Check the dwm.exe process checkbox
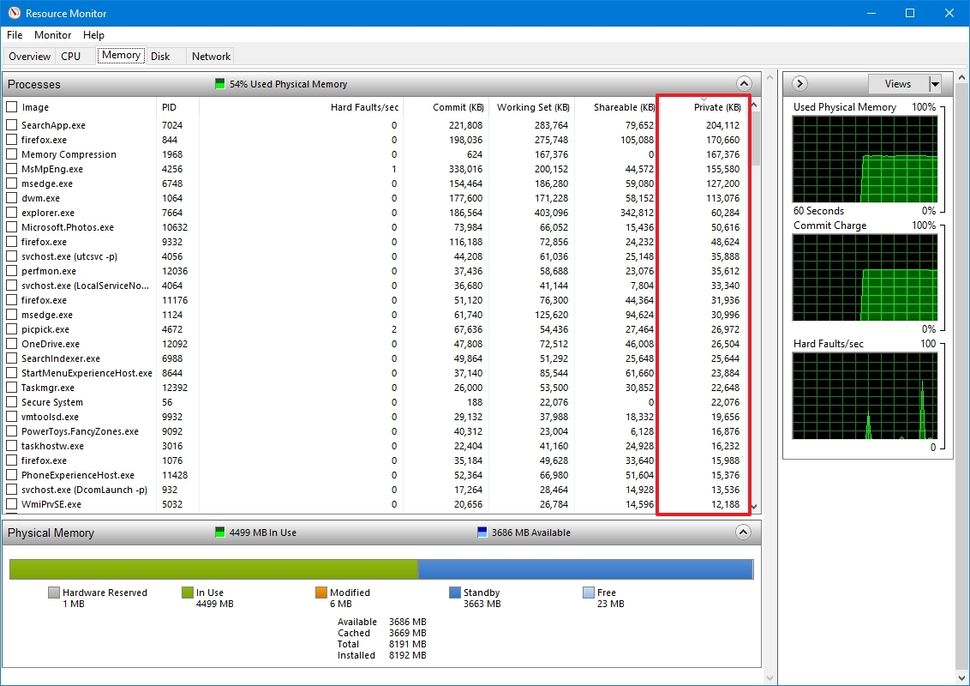 [x=13, y=198]
